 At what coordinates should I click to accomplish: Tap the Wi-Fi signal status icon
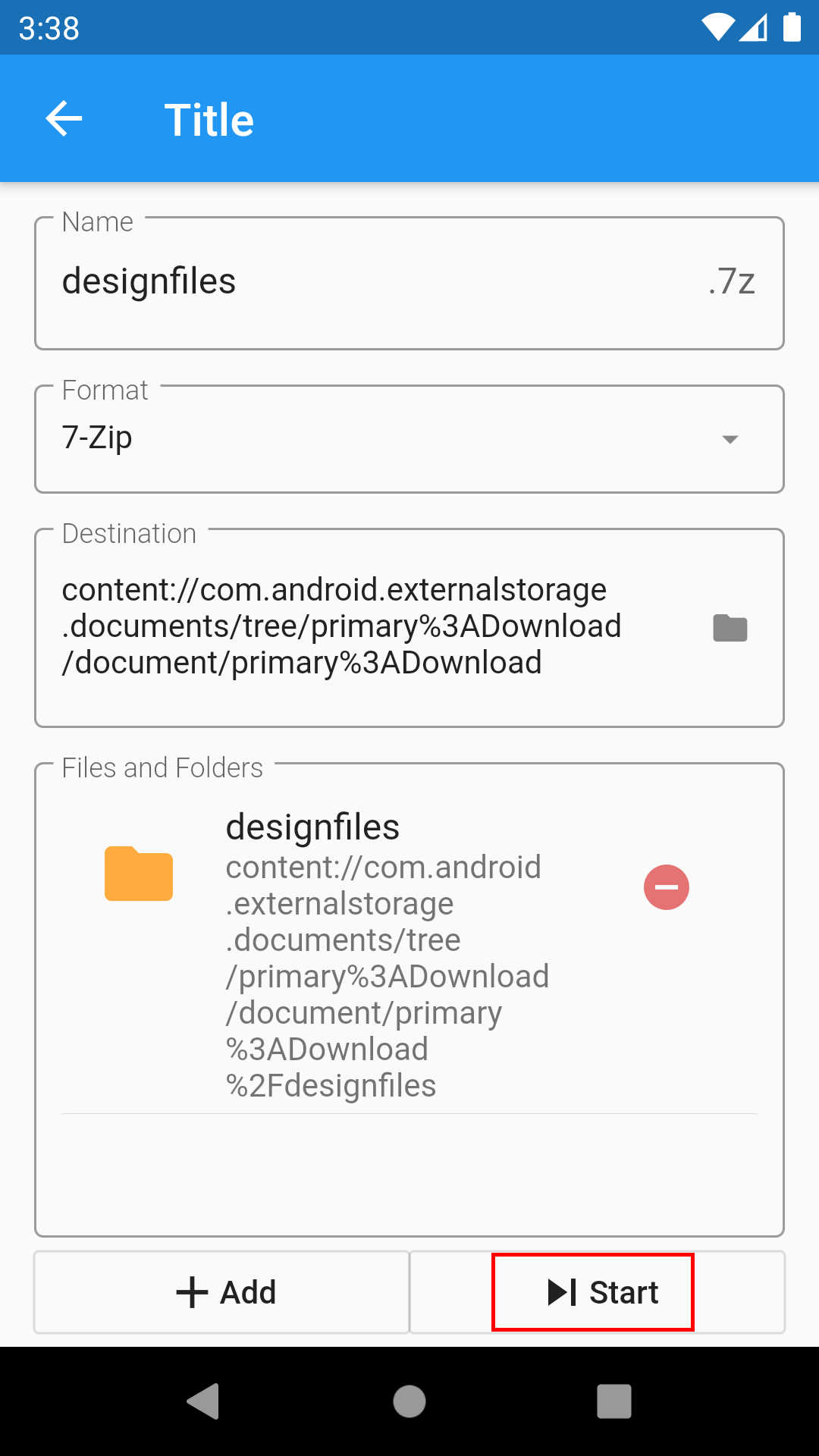click(717, 27)
